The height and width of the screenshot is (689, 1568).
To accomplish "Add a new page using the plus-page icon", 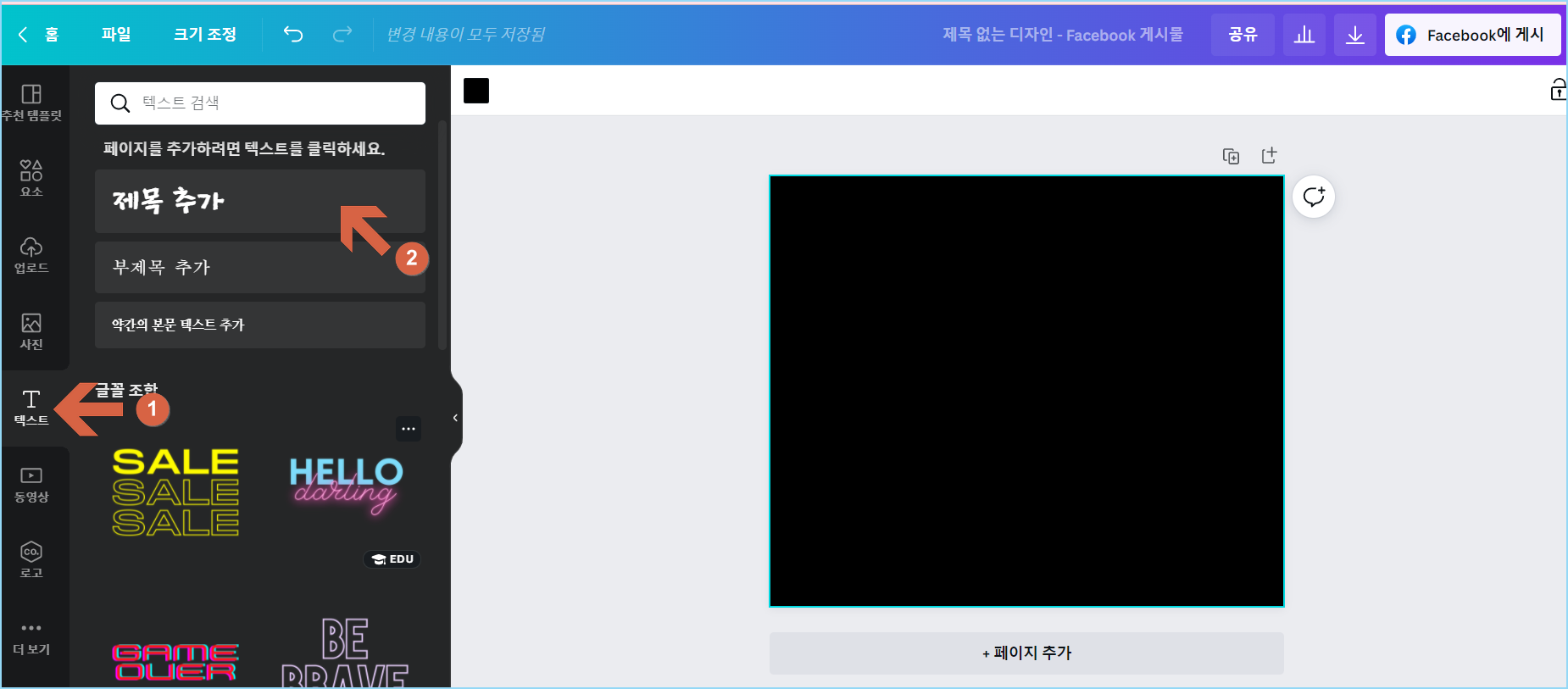I will point(1269,155).
